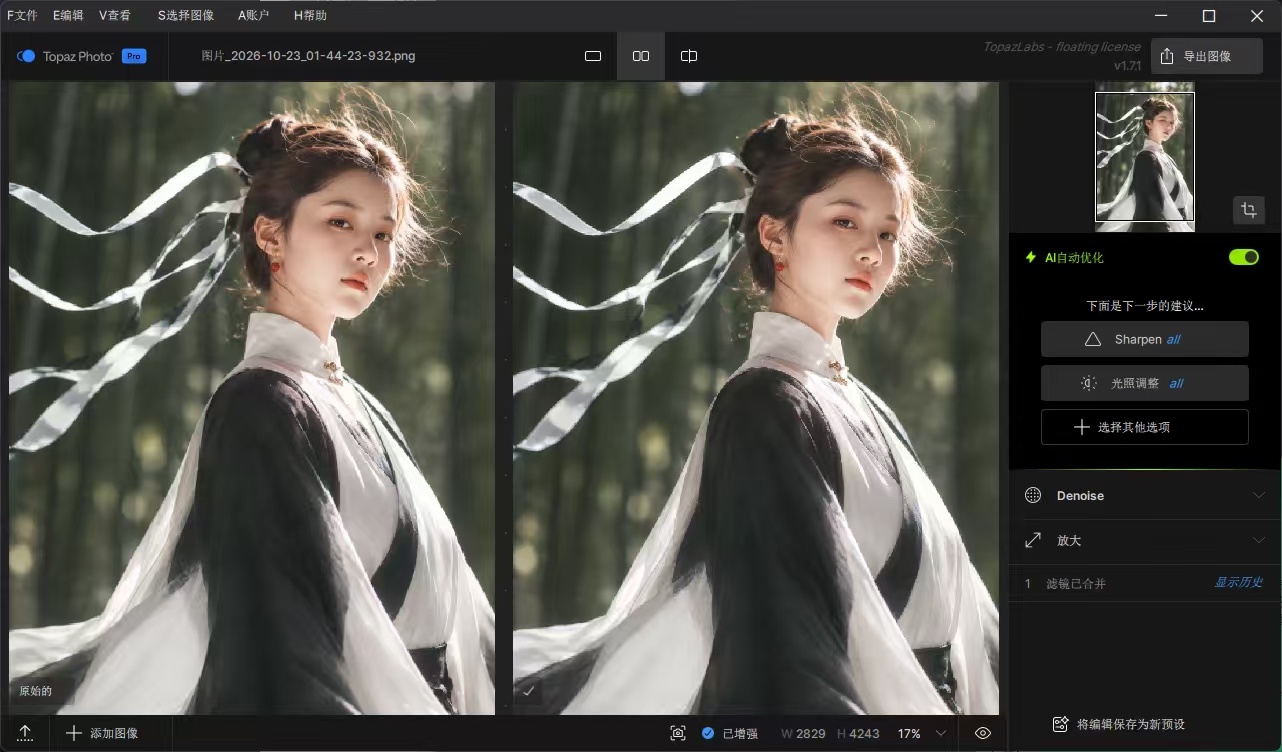This screenshot has width=1282, height=752.
Task: Apply the 光照调整 all suggestion
Action: (x=1145, y=383)
